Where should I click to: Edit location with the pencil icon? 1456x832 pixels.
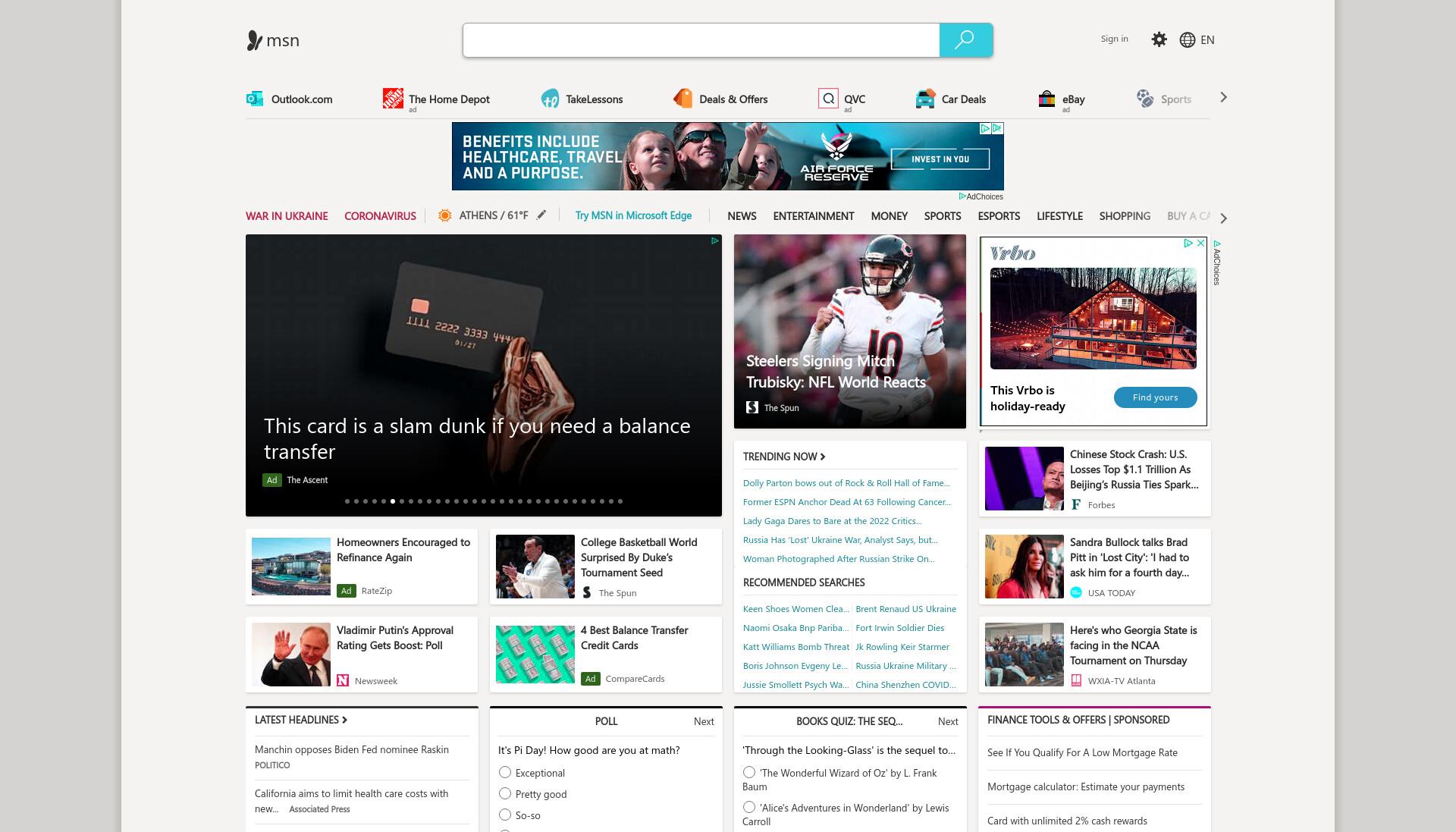coord(541,215)
